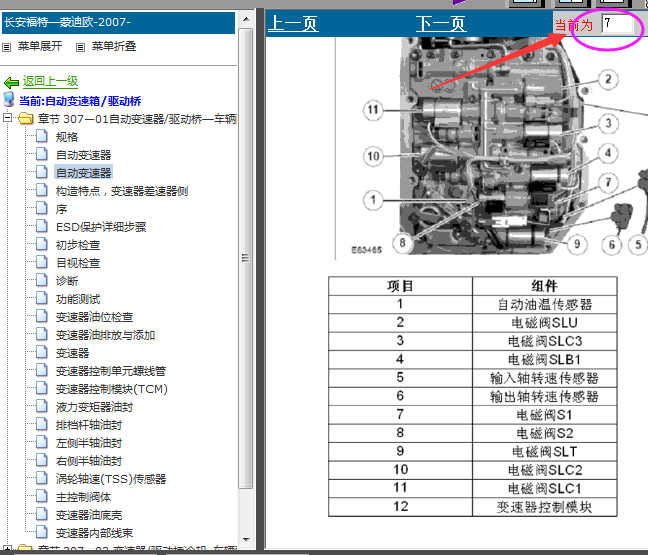Click table cell 电磁阀SLB1
Image resolution: width=648 pixels, height=555 pixels.
click(x=544, y=360)
